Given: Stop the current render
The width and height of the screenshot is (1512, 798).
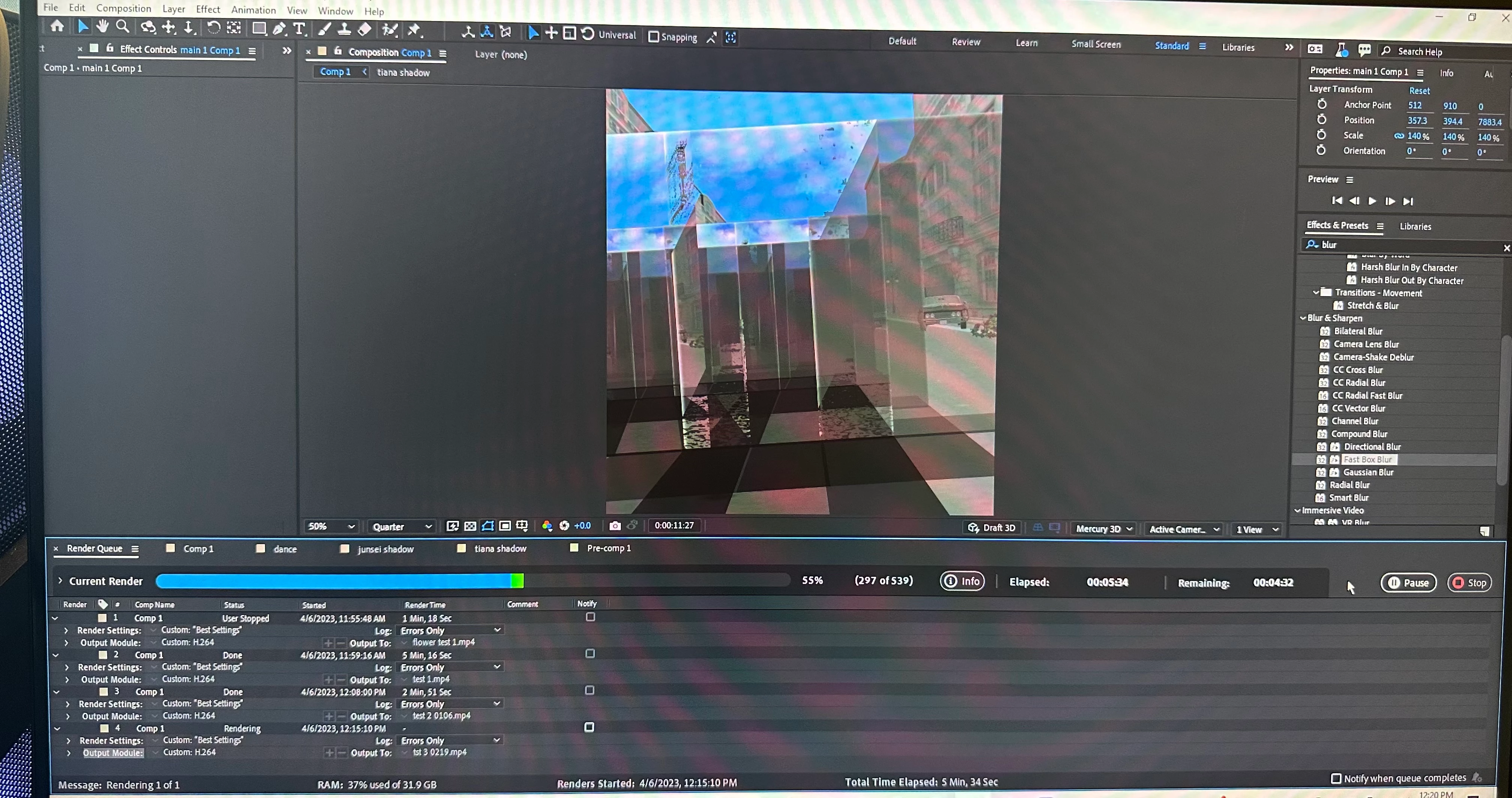Looking at the screenshot, I should [1469, 583].
